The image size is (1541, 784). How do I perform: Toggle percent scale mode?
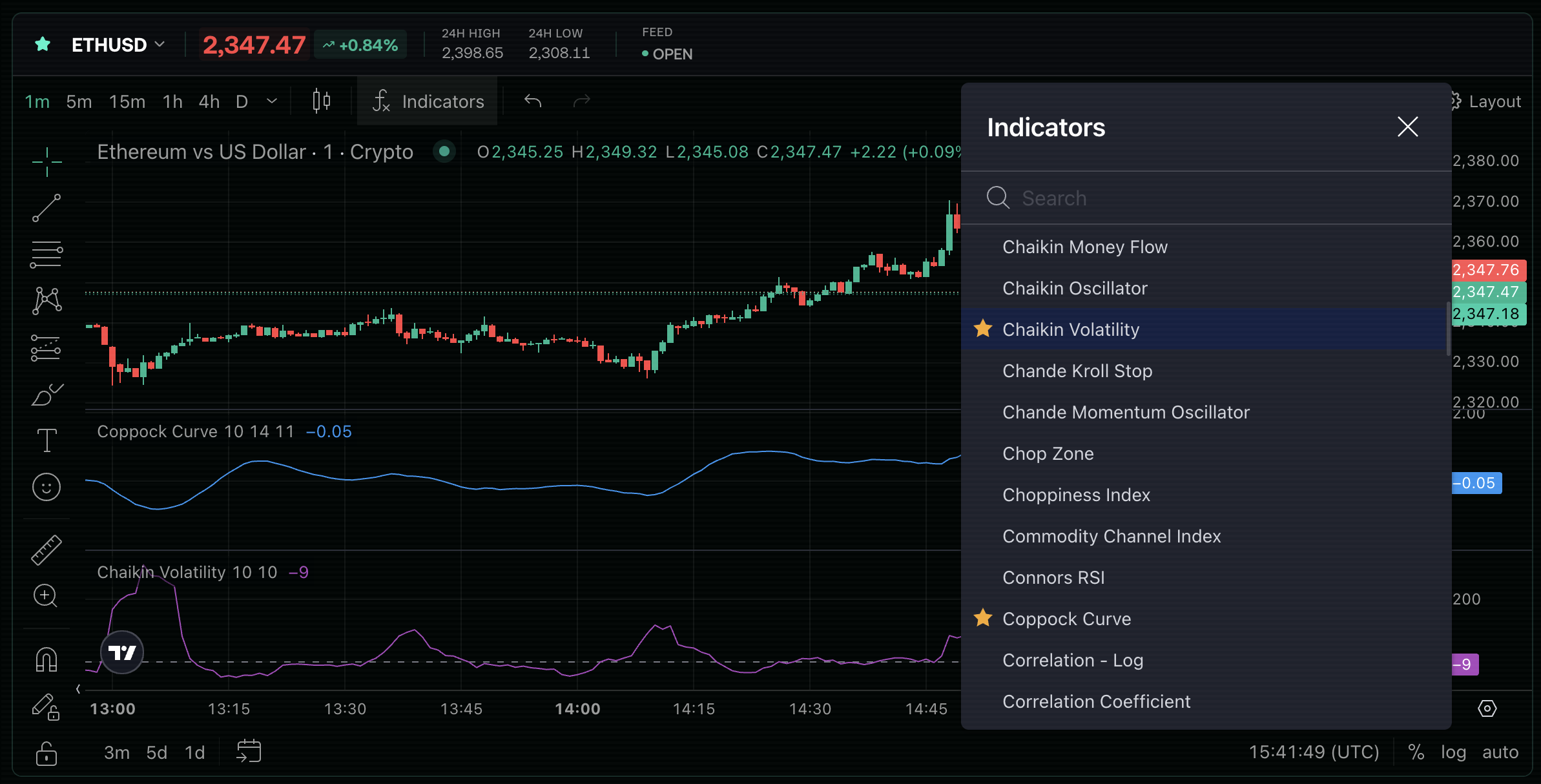coord(1416,752)
